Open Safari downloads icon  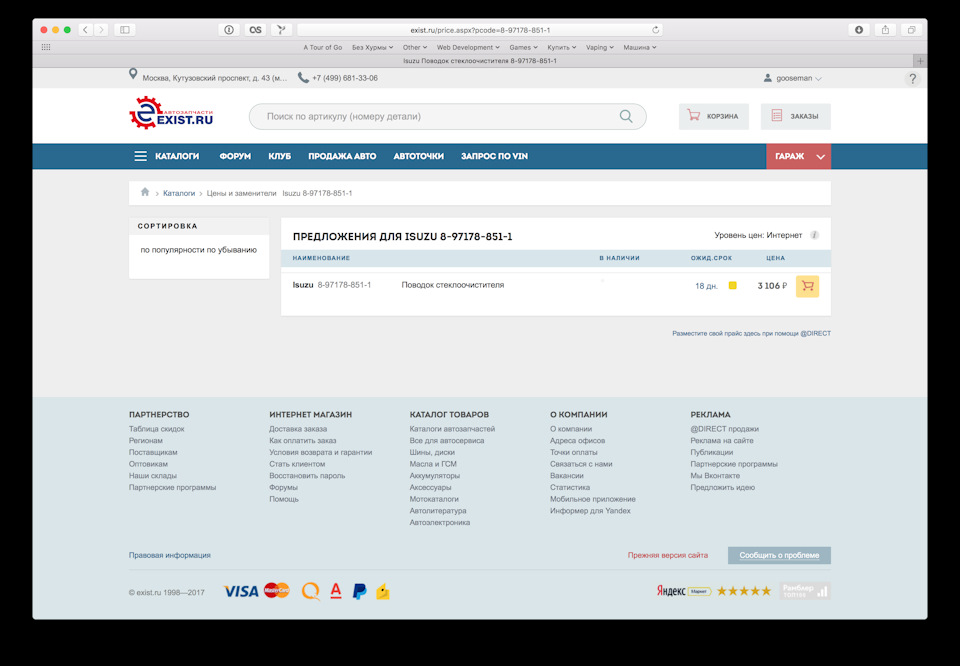tap(859, 29)
